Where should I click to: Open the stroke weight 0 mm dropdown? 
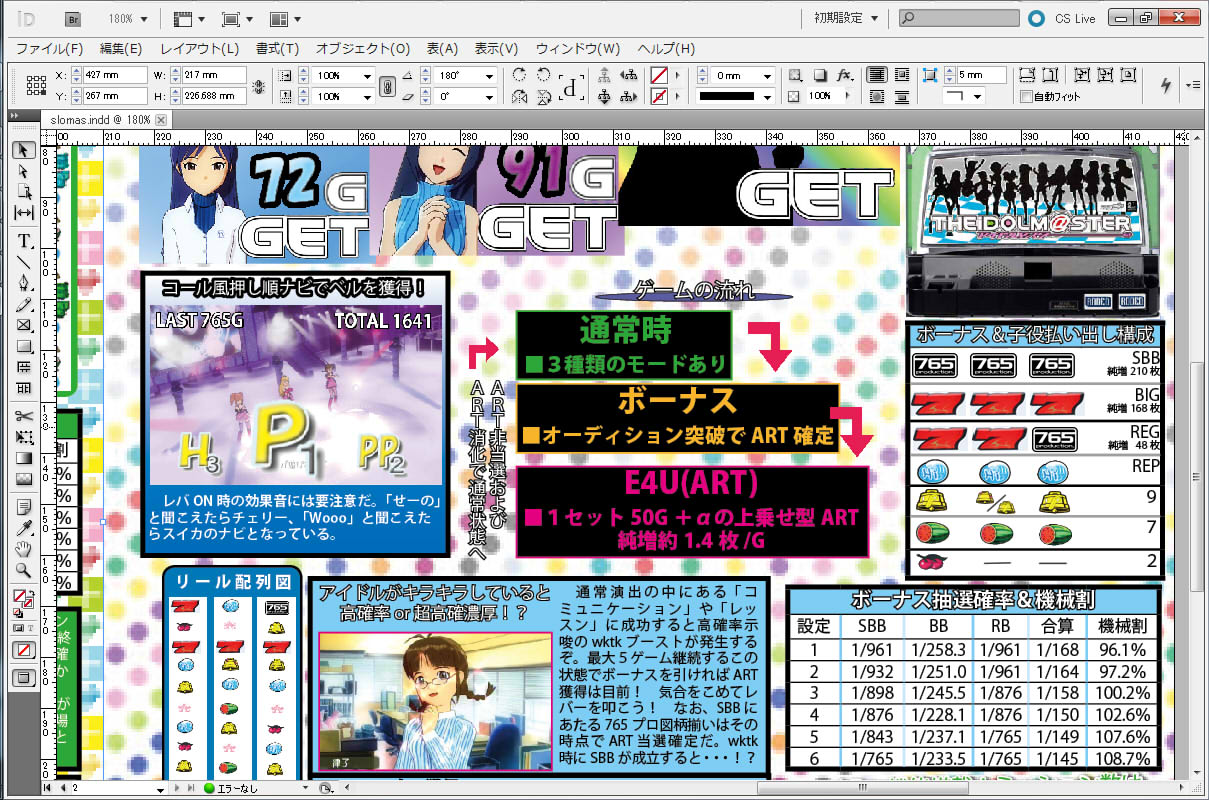click(768, 76)
